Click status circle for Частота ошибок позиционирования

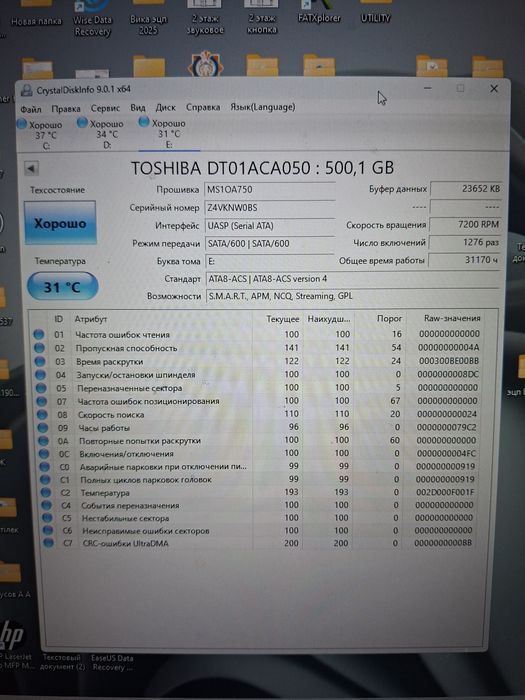coord(42,401)
